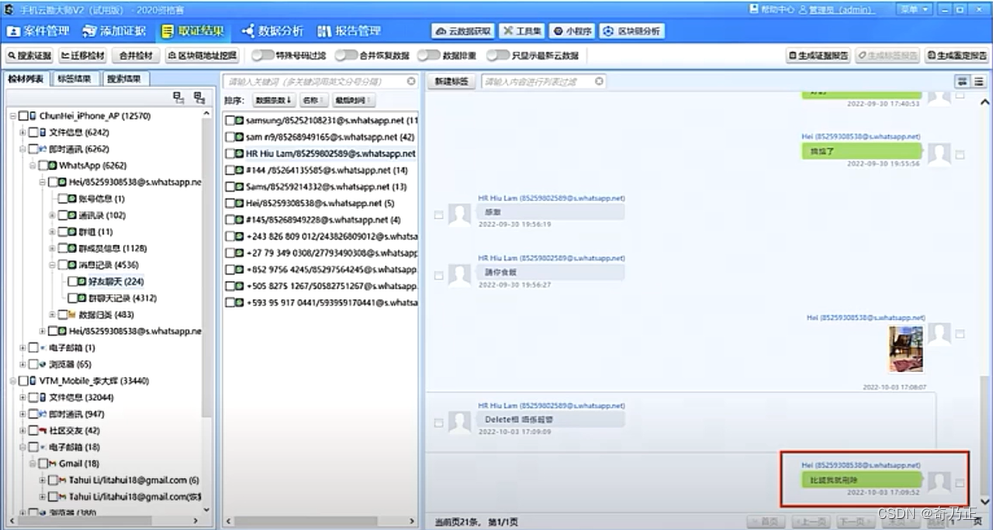Open 区块链分析 tool

[x=632, y=31]
